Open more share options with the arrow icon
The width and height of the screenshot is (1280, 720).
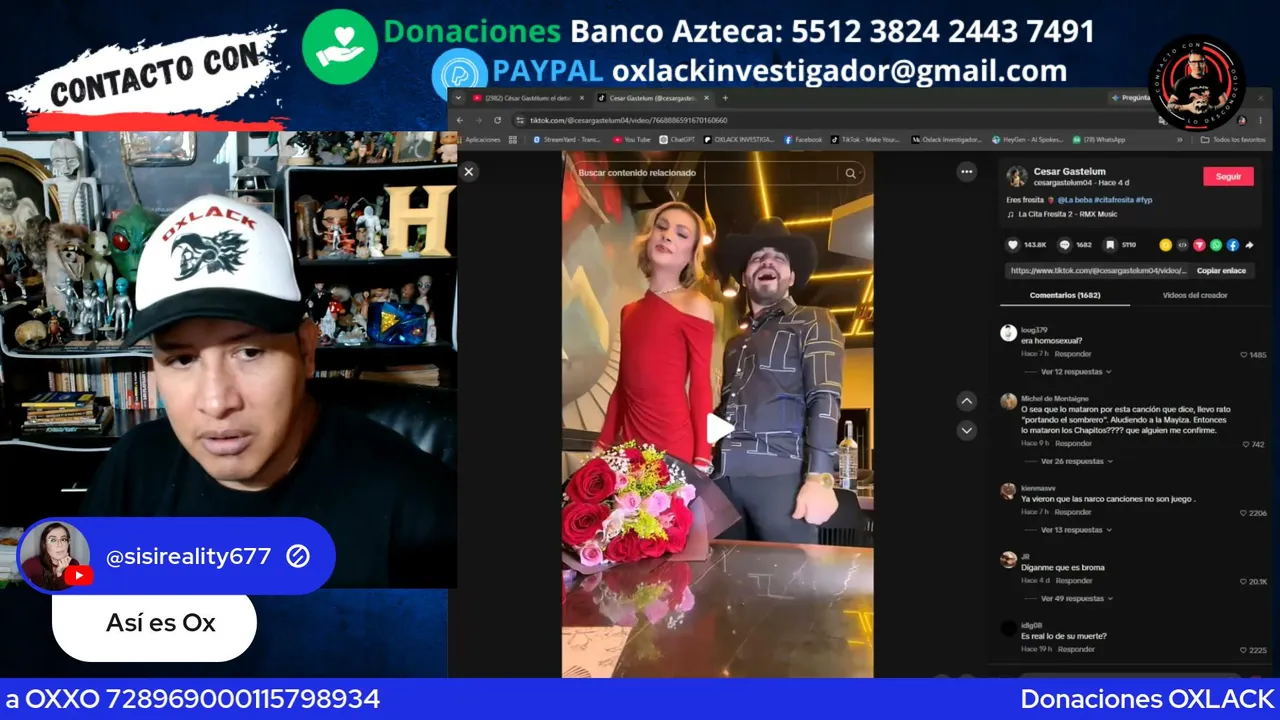1249,245
